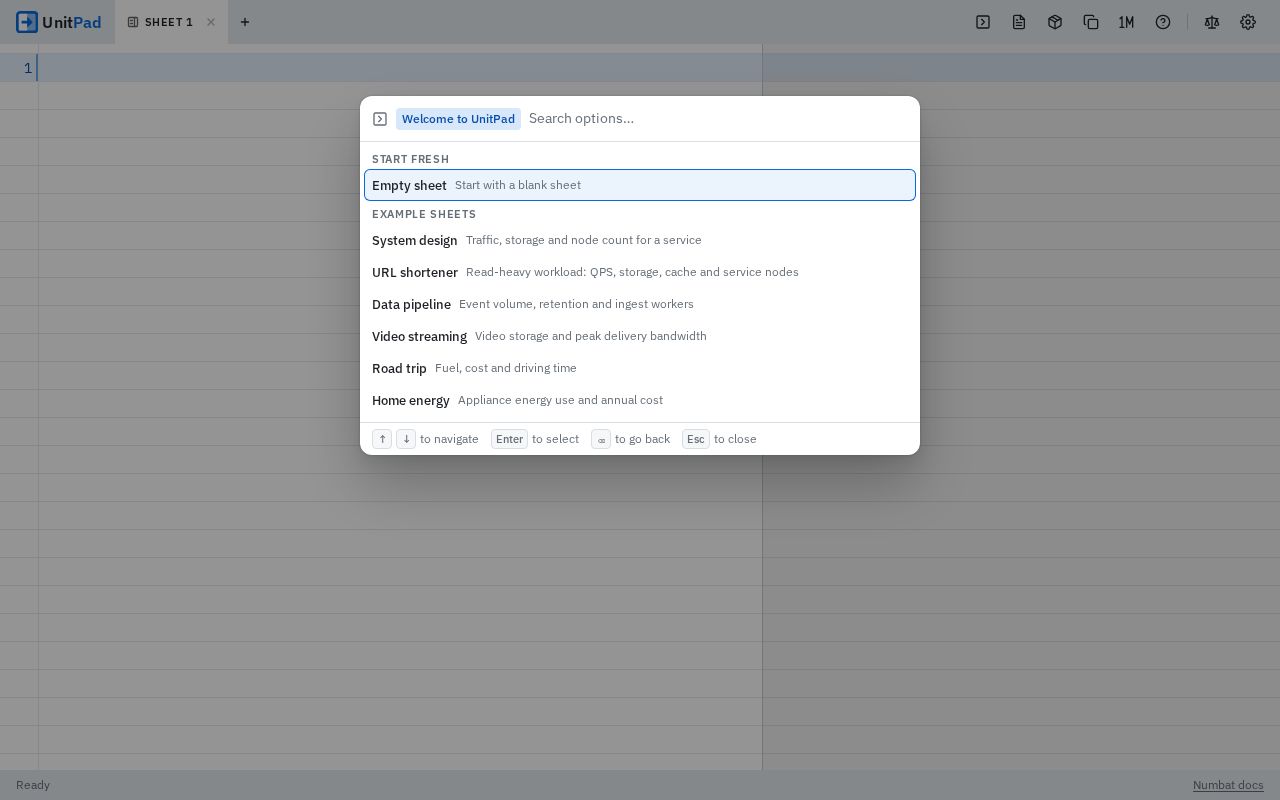This screenshot has width=1280, height=800.
Task: Open help via the question mark icon
Action: [x=1163, y=22]
